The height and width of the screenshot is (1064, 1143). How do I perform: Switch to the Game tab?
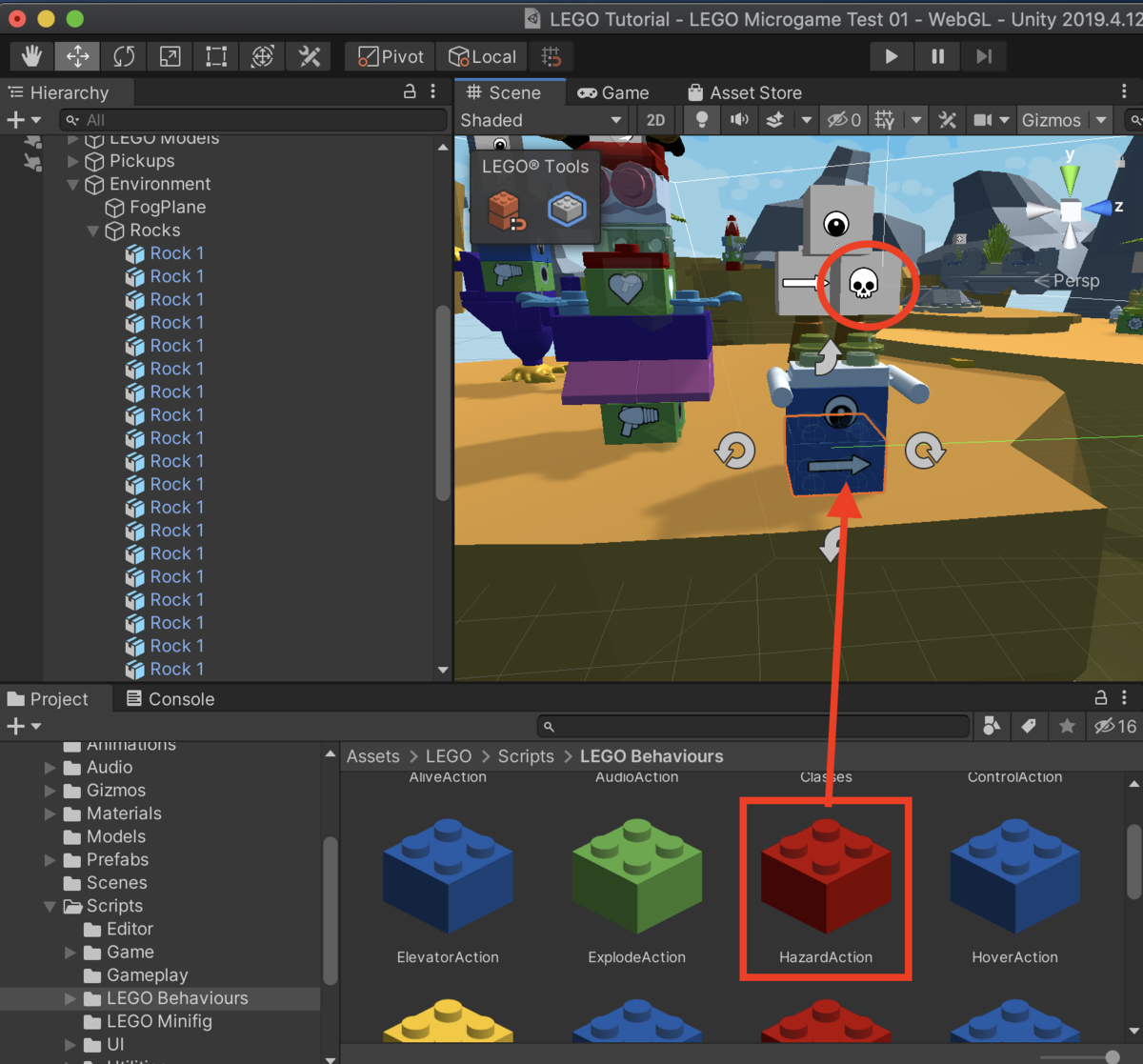point(613,92)
